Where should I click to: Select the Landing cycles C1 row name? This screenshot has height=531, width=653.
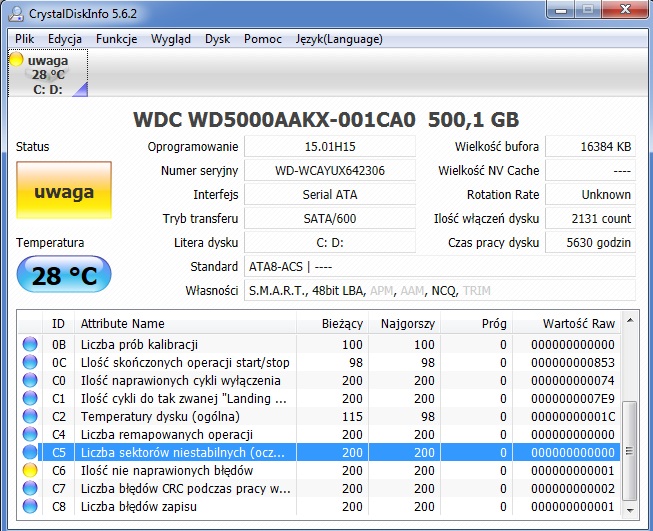(x=184, y=398)
